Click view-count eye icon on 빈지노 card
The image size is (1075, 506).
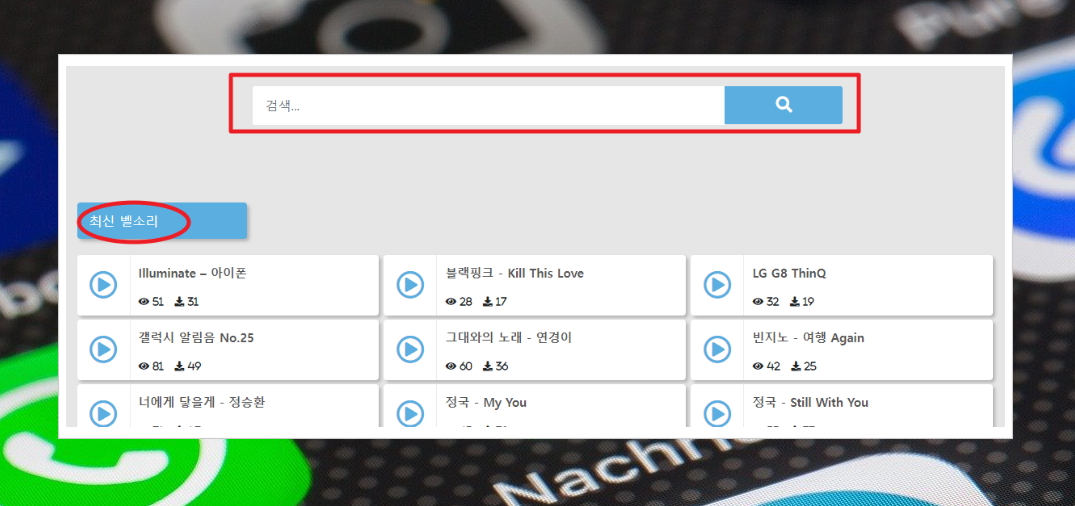pyautogui.click(x=758, y=366)
